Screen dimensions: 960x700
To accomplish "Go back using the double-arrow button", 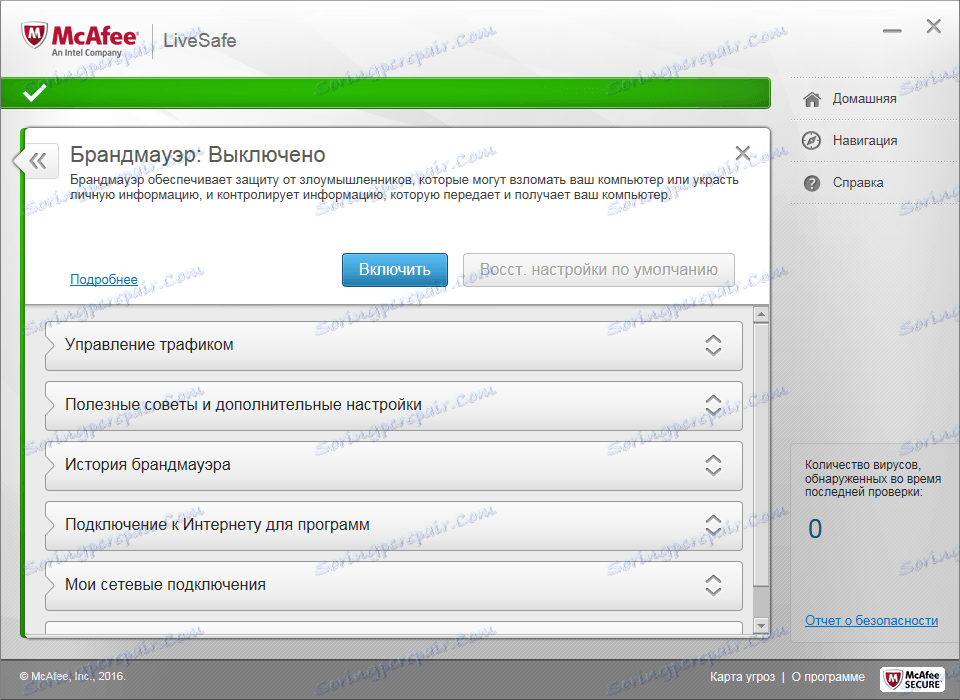I will pos(37,162).
